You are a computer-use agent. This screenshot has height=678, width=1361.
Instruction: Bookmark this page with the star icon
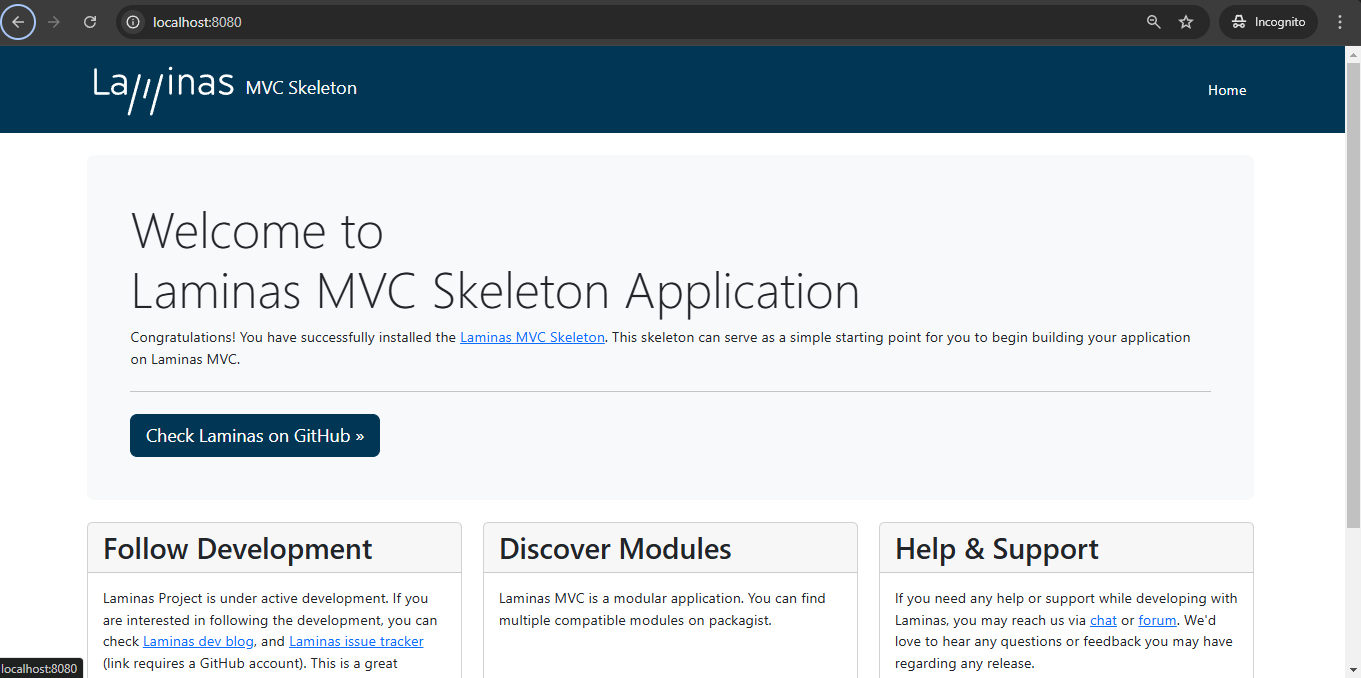(1186, 22)
